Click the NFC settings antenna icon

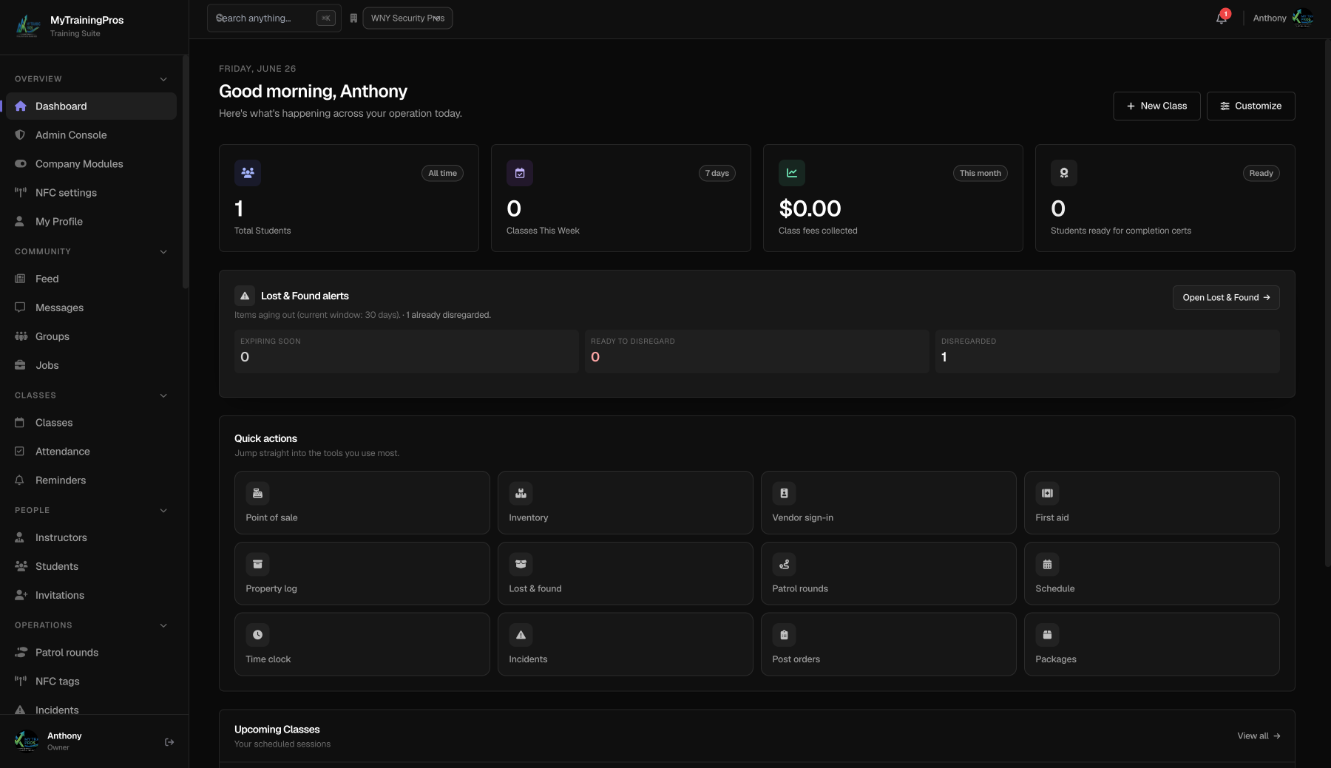20,193
